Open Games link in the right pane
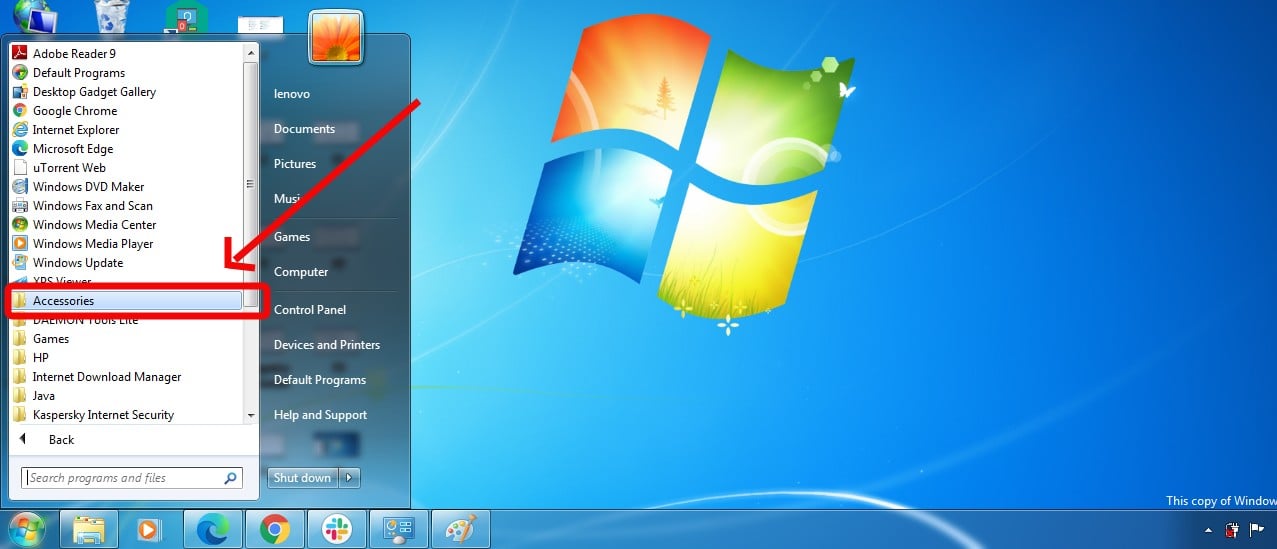Image resolution: width=1277 pixels, height=549 pixels. [292, 237]
